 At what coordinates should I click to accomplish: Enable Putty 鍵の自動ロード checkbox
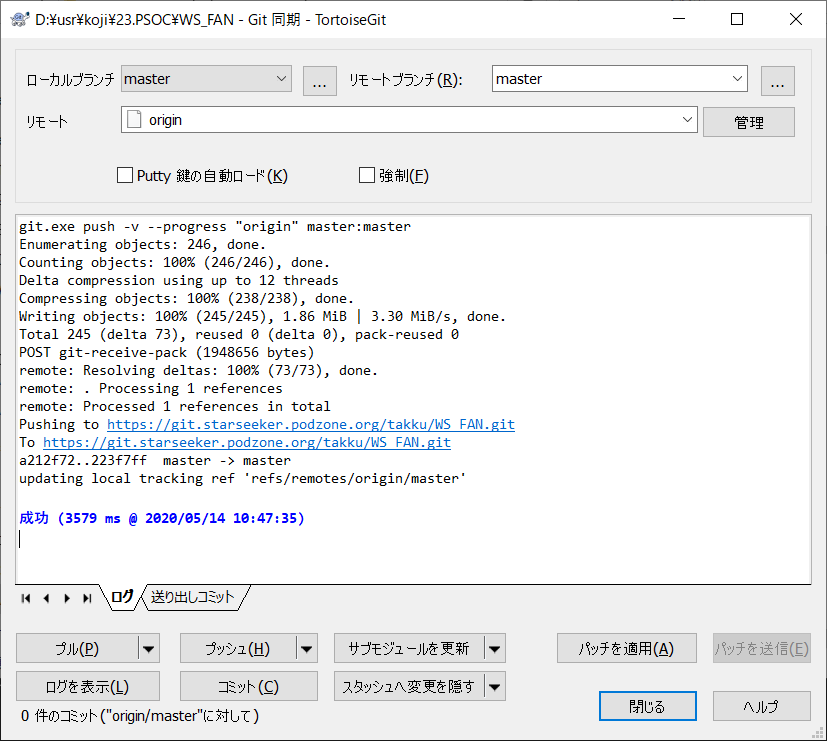pyautogui.click(x=125, y=176)
